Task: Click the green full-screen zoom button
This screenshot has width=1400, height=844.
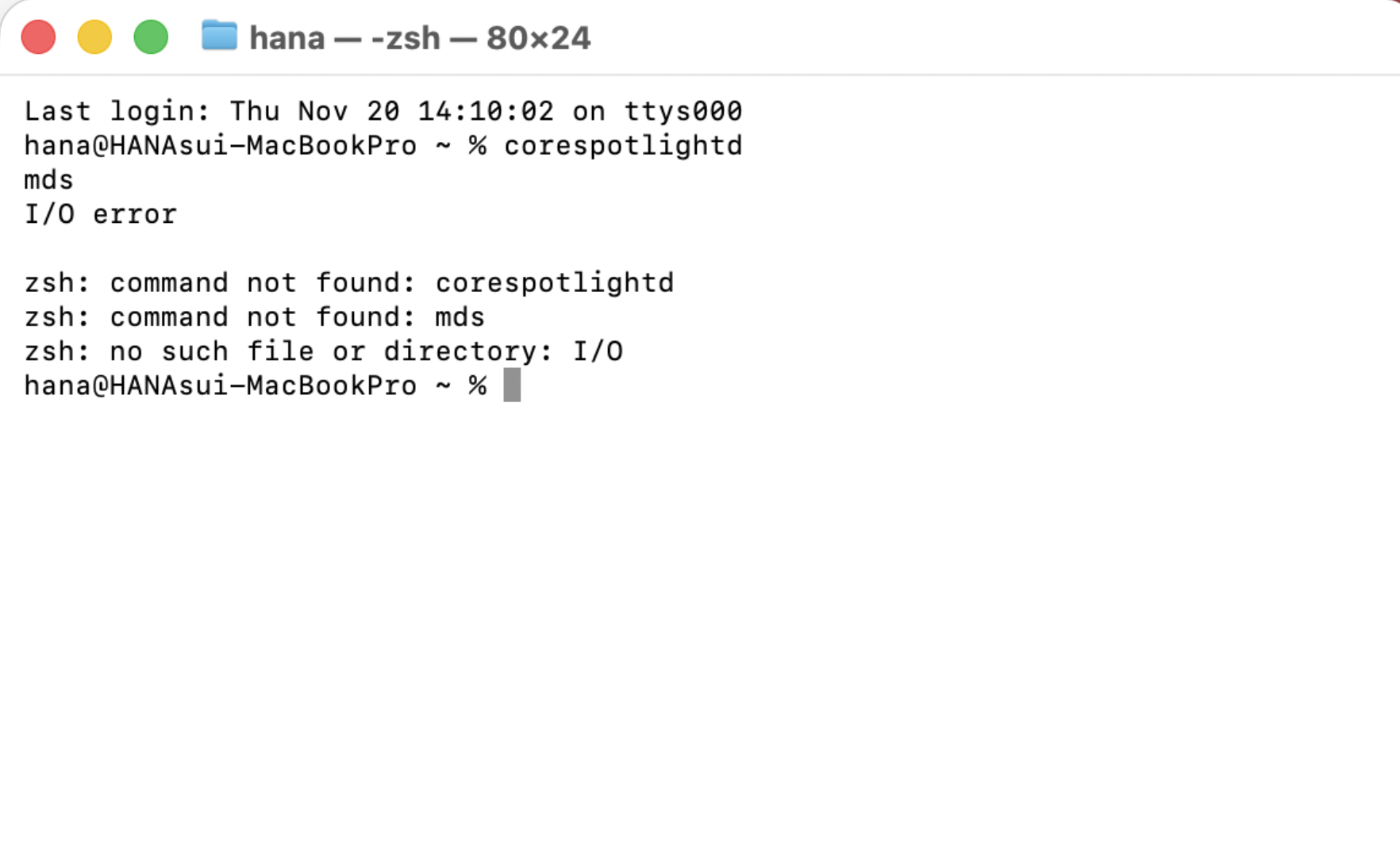Action: (151, 37)
